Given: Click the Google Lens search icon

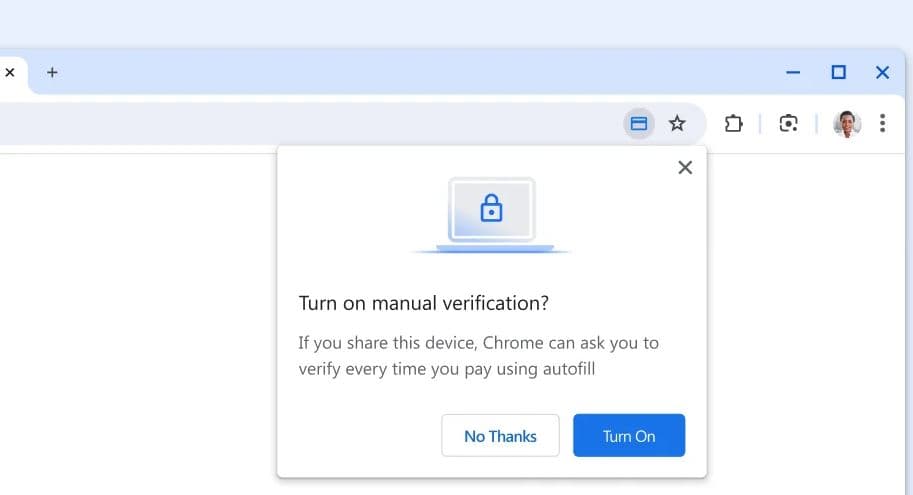Looking at the screenshot, I should pos(788,124).
